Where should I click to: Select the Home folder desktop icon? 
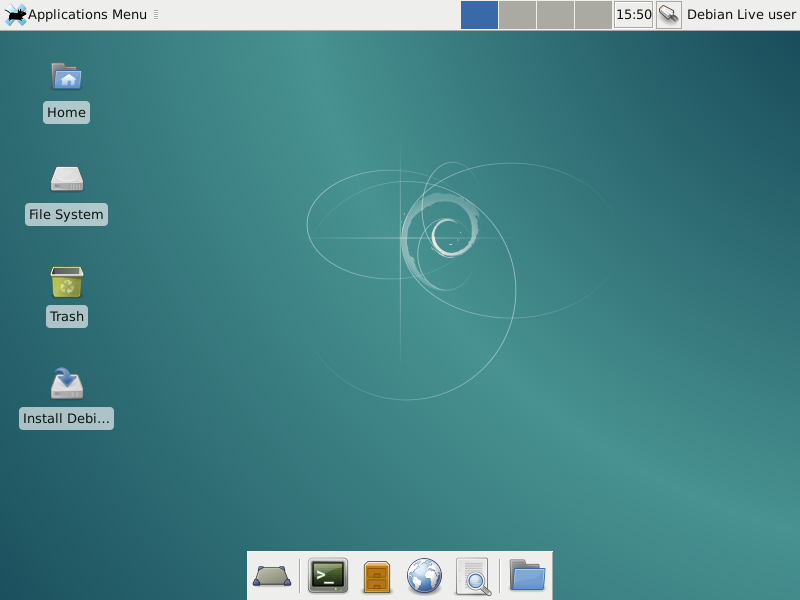coord(67,77)
